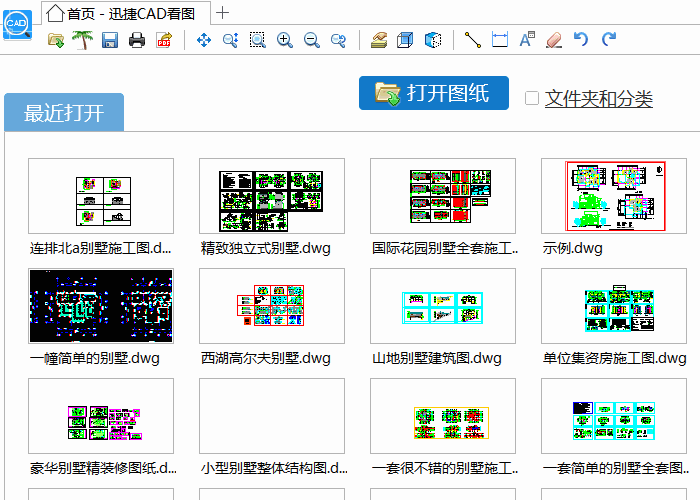
Task: Export to PDF icon
Action: click(x=164, y=40)
